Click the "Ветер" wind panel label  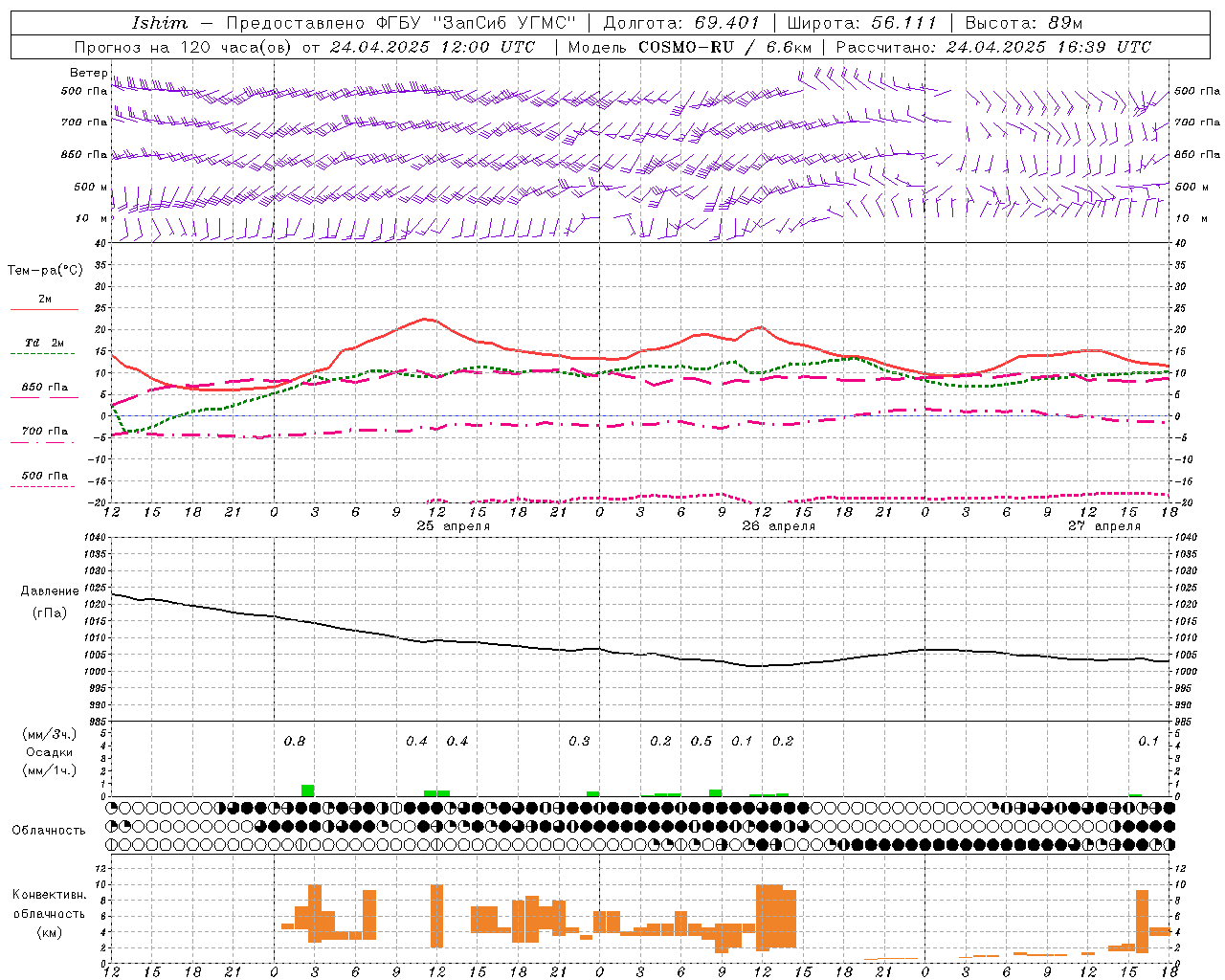(89, 73)
